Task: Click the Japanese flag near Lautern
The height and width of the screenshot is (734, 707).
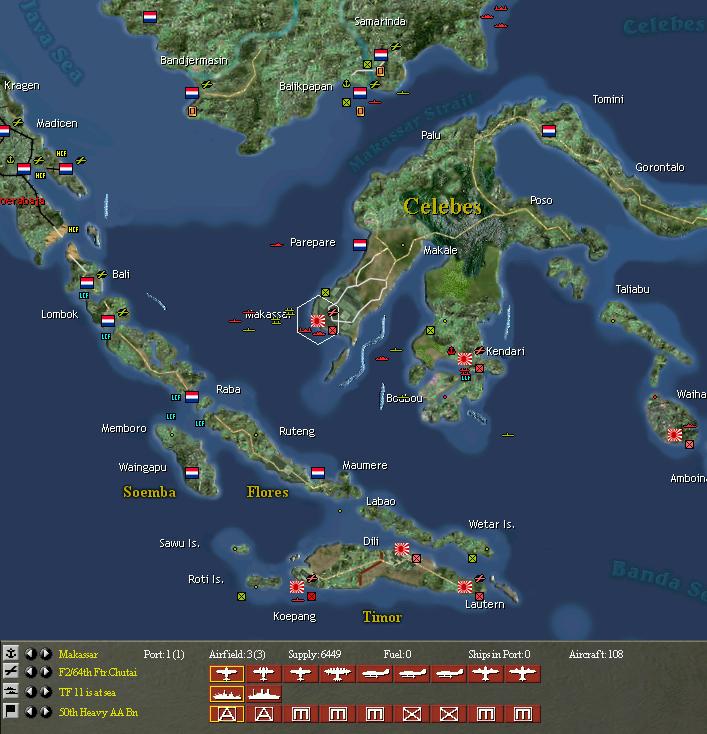Action: [x=464, y=587]
